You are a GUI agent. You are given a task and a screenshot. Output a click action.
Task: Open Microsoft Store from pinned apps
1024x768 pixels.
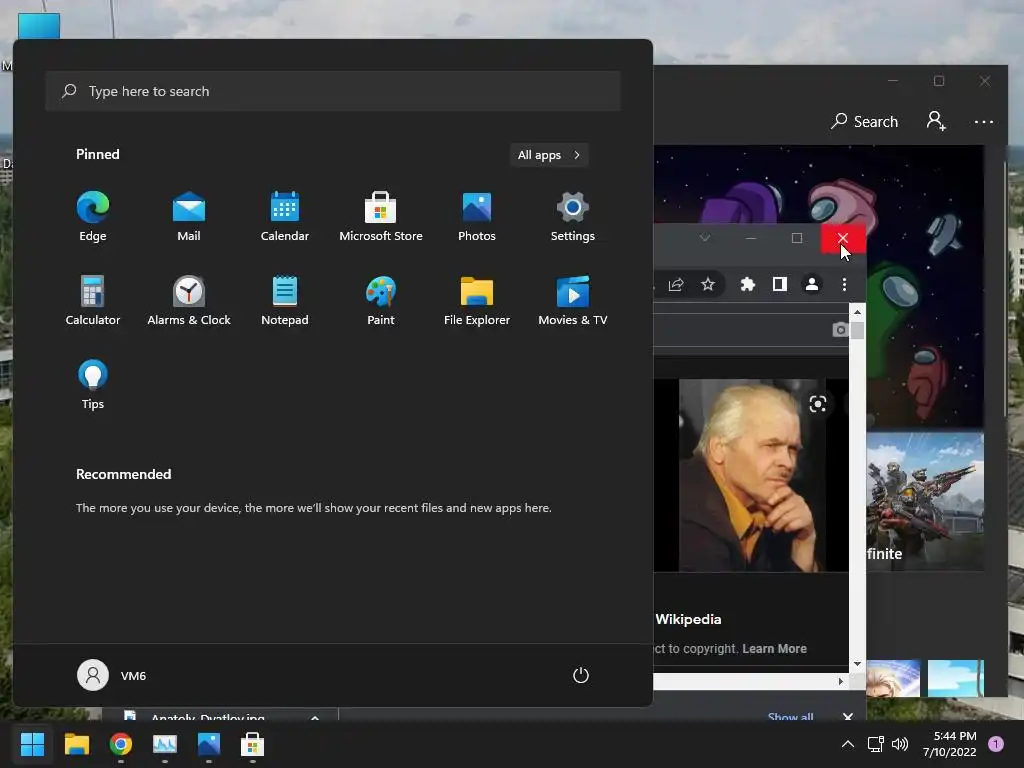click(x=381, y=217)
